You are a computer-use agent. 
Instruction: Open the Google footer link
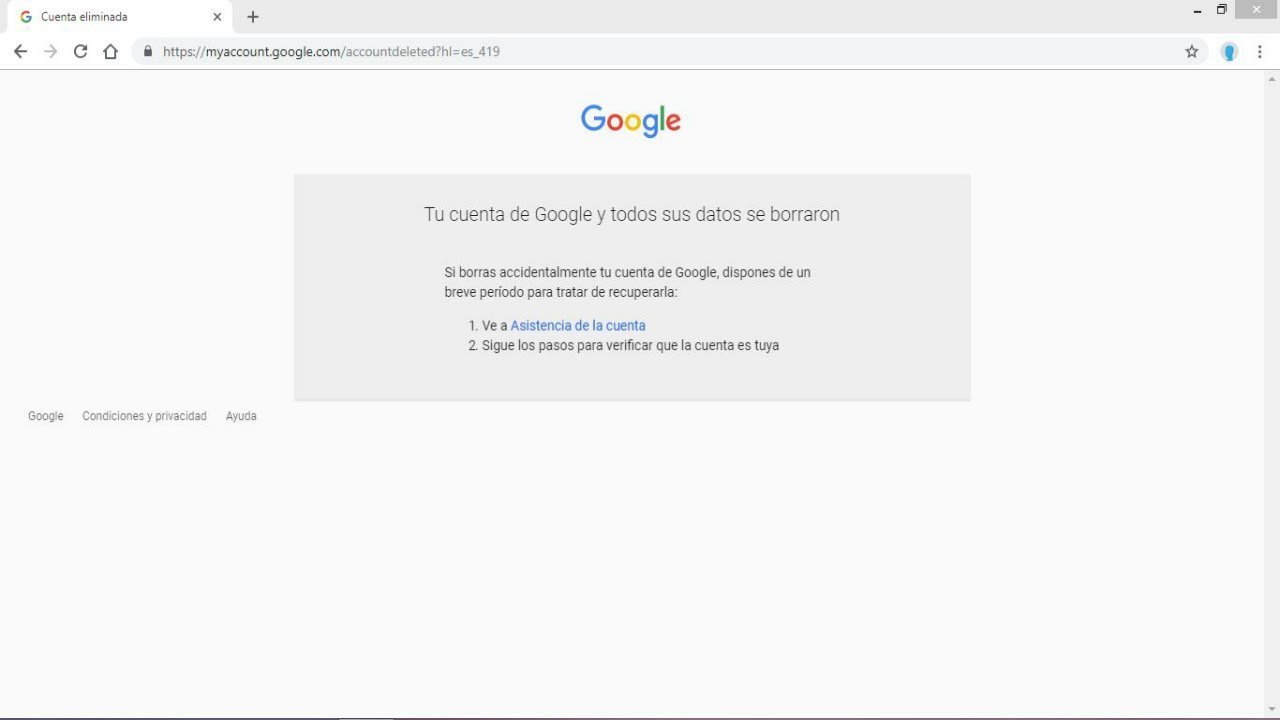coord(45,416)
